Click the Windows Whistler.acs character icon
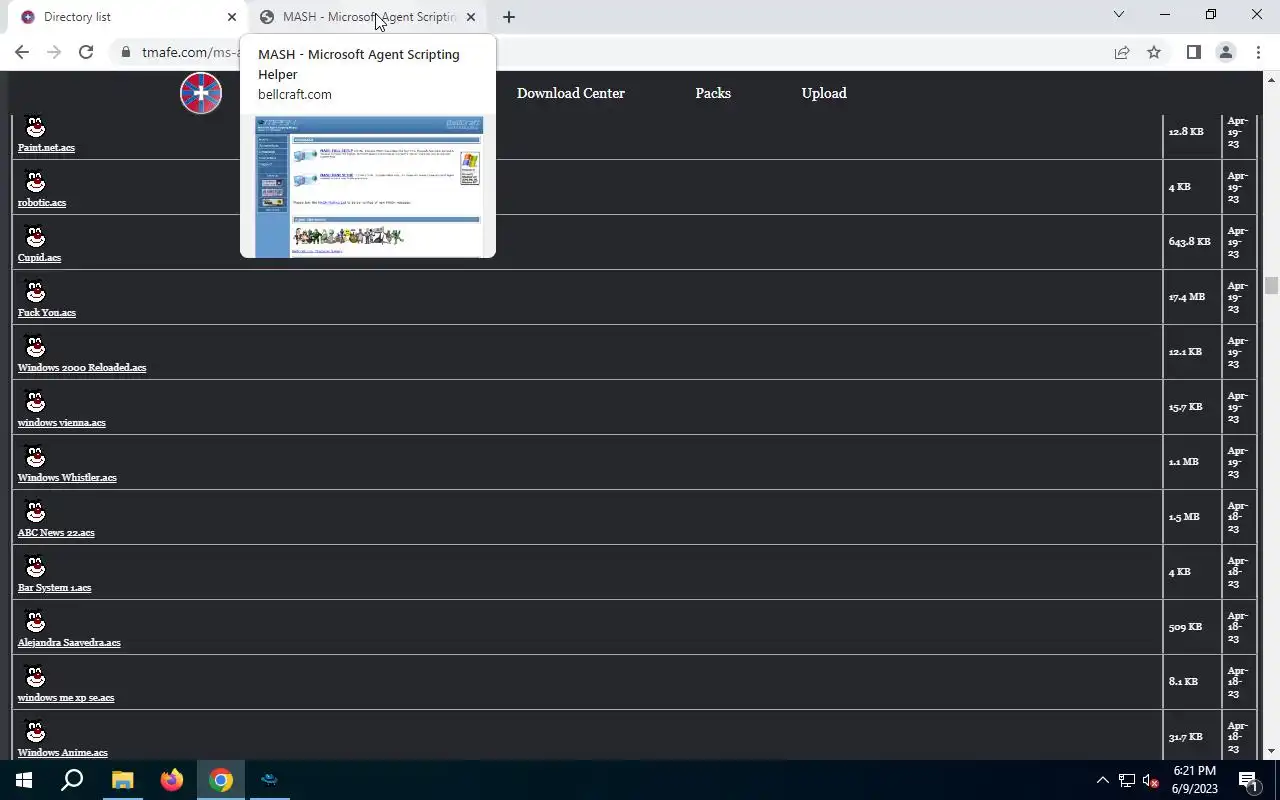The width and height of the screenshot is (1280, 800). tap(35, 457)
